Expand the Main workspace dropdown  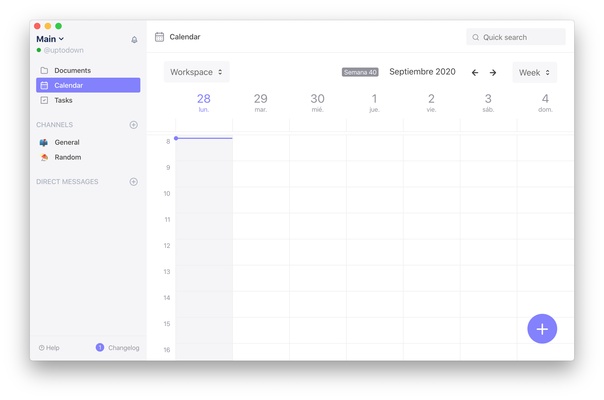point(50,39)
